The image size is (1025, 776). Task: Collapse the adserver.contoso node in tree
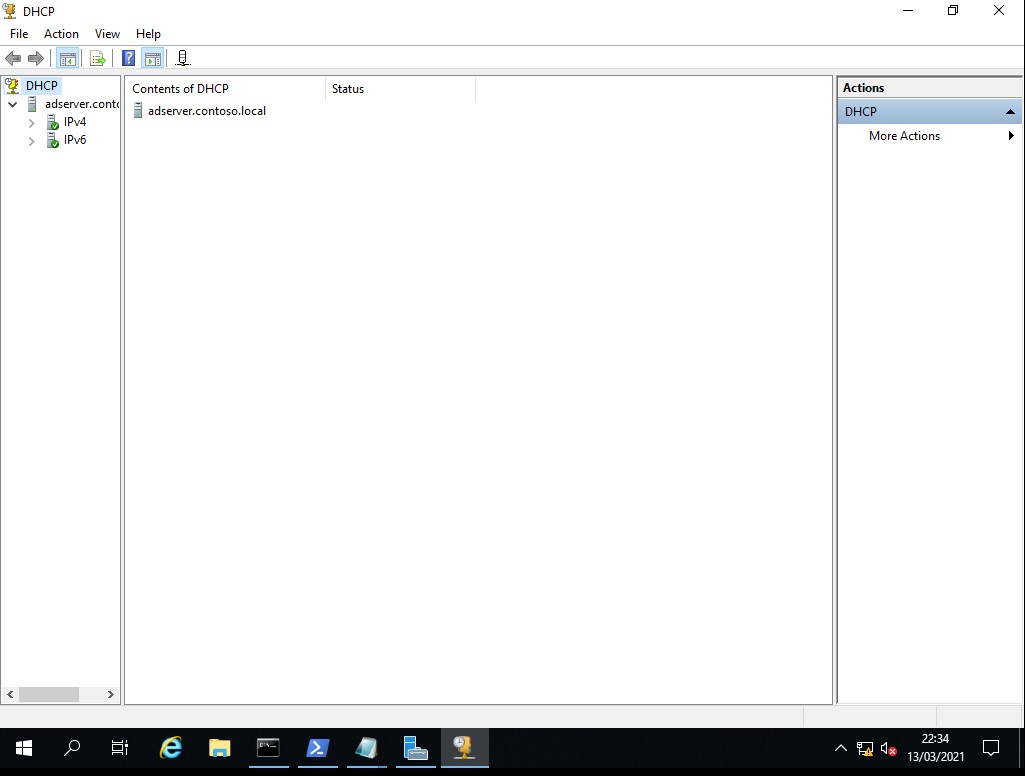click(13, 104)
